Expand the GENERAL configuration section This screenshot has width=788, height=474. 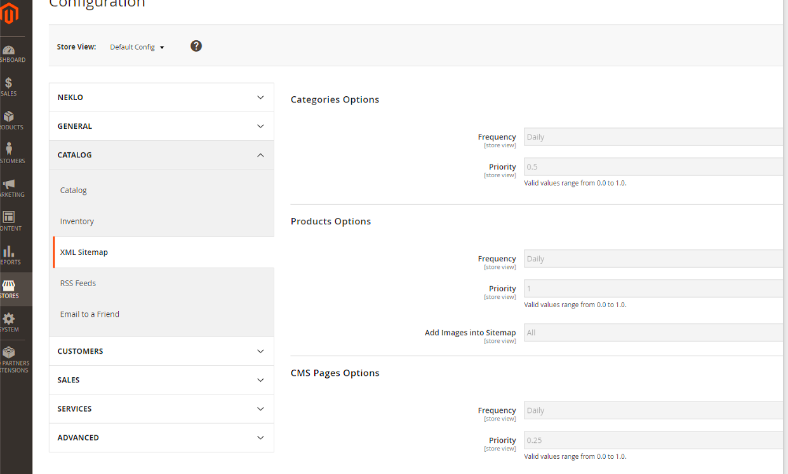coord(161,127)
